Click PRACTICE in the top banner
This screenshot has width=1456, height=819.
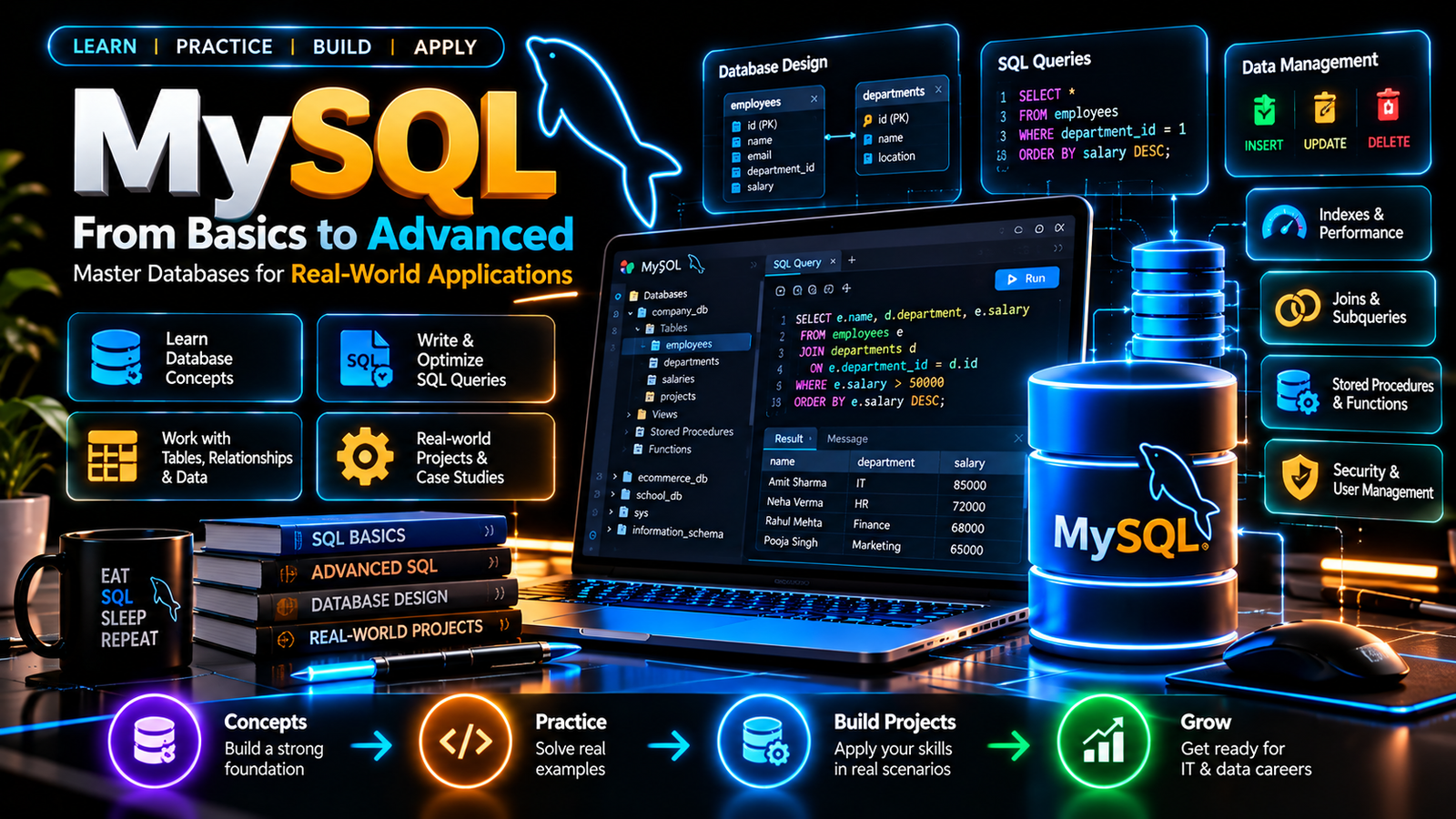click(224, 46)
